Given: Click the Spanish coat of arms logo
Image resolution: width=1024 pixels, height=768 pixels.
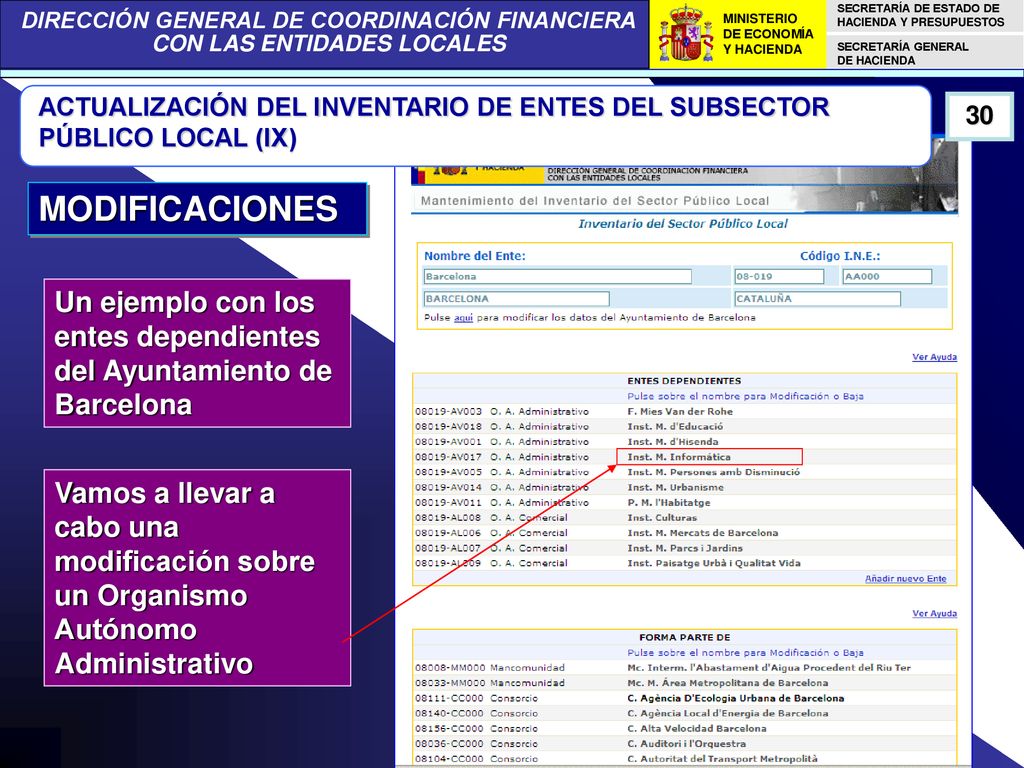Looking at the screenshot, I should coord(685,33).
